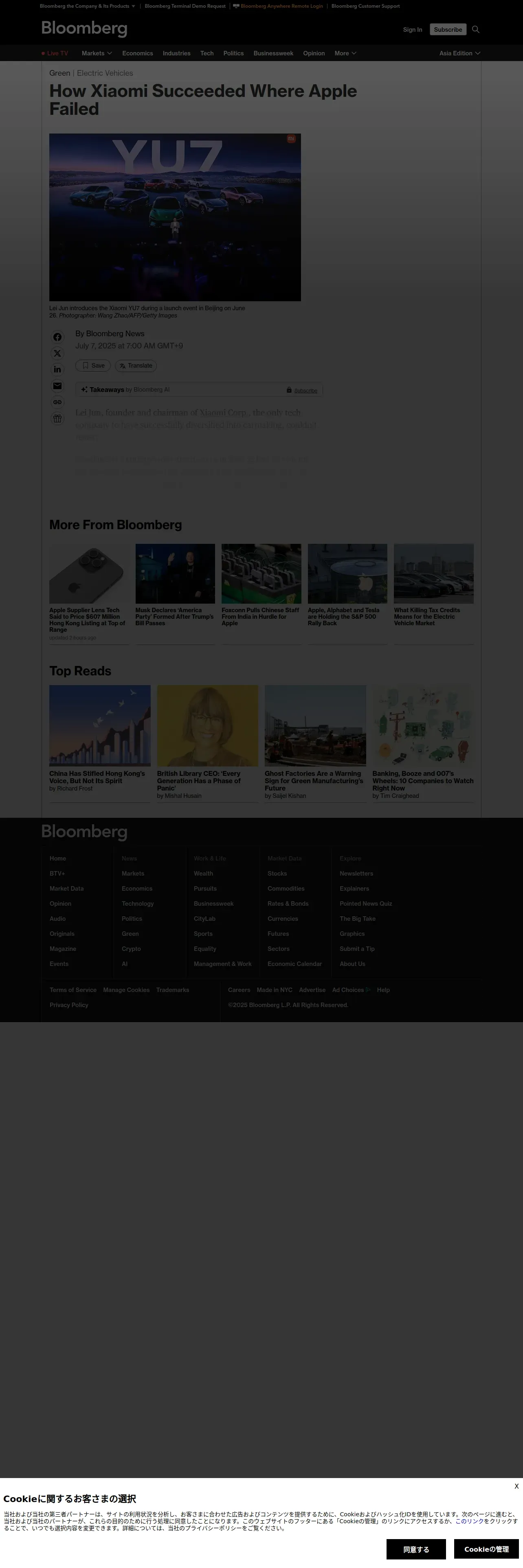
Task: Open British Library CEO article thumbnail
Action: click(208, 725)
